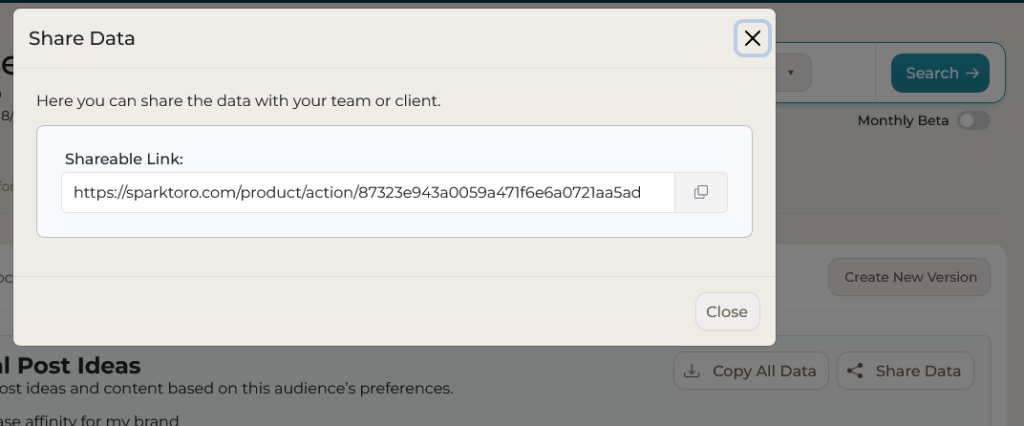1024x426 pixels.
Task: Click the Share Data button text below the dialog
Action: pos(918,371)
